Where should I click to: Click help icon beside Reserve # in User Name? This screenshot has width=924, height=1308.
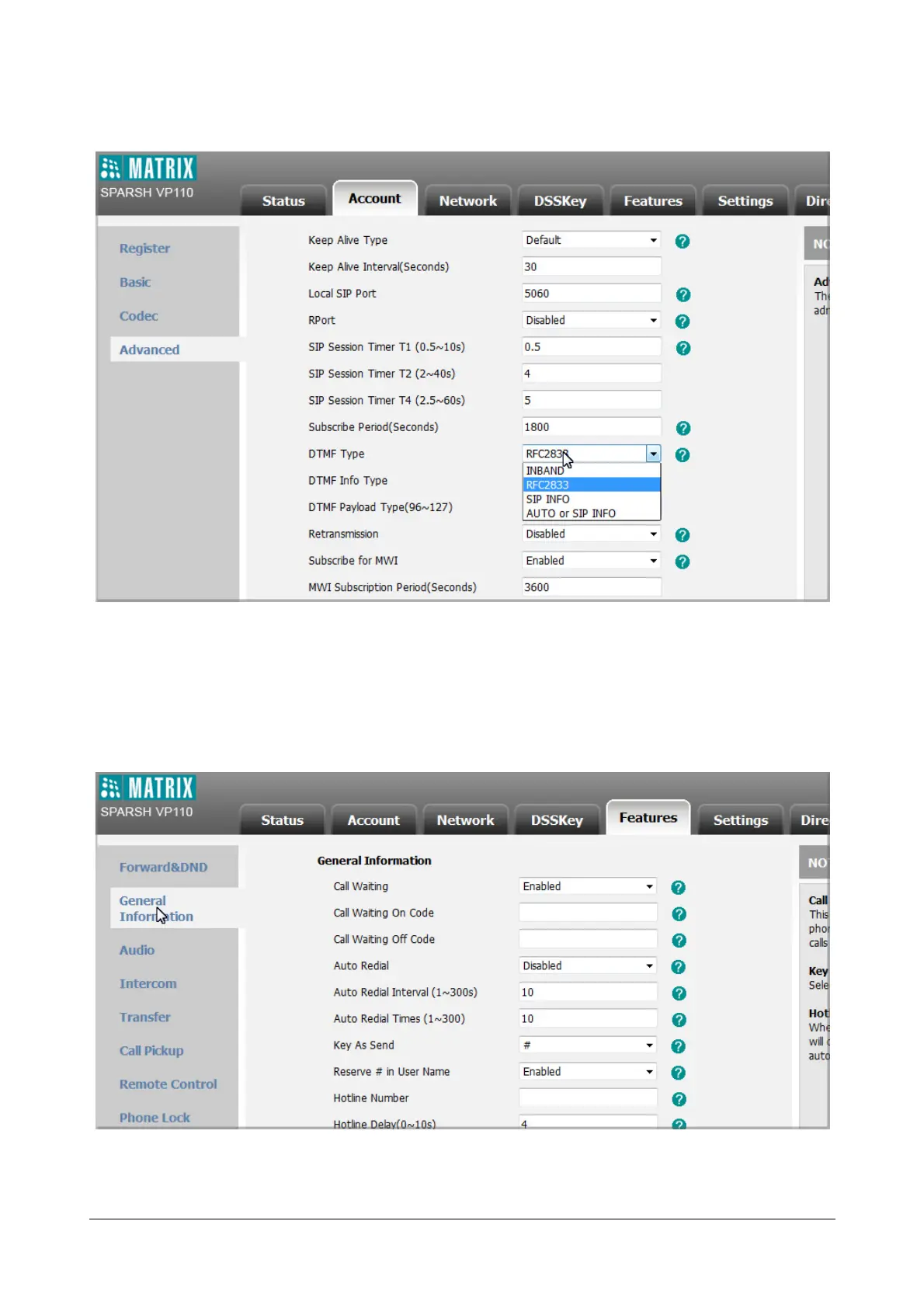678,1073
